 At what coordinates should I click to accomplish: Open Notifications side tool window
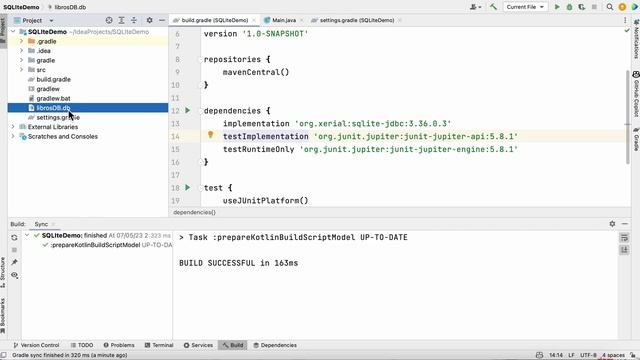click(x=636, y=39)
